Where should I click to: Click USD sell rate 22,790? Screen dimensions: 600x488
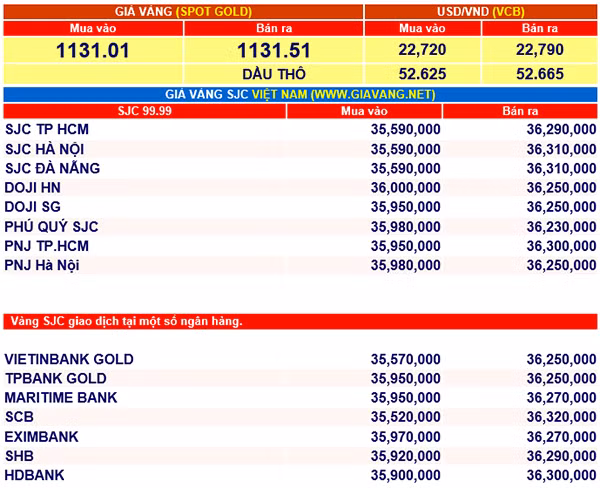pos(540,50)
